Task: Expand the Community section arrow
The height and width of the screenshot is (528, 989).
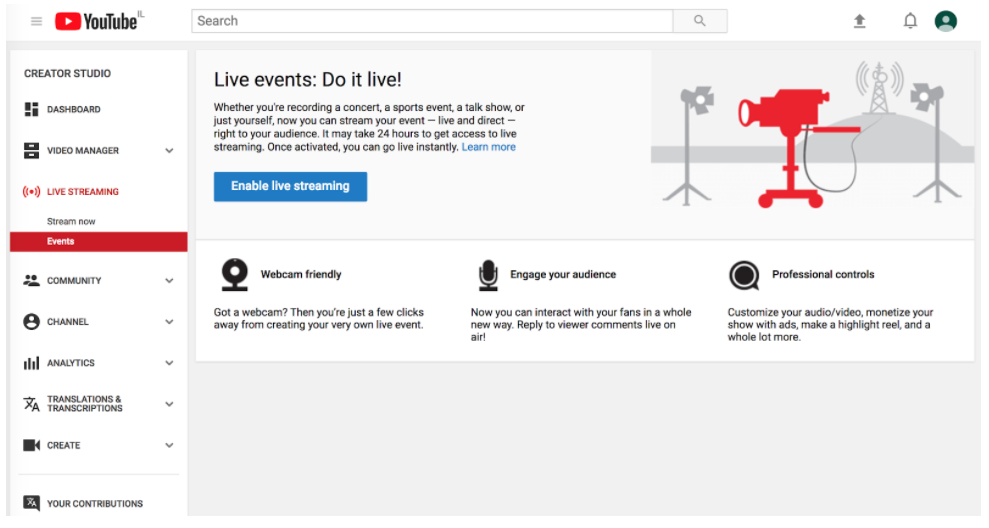Action: 169,281
